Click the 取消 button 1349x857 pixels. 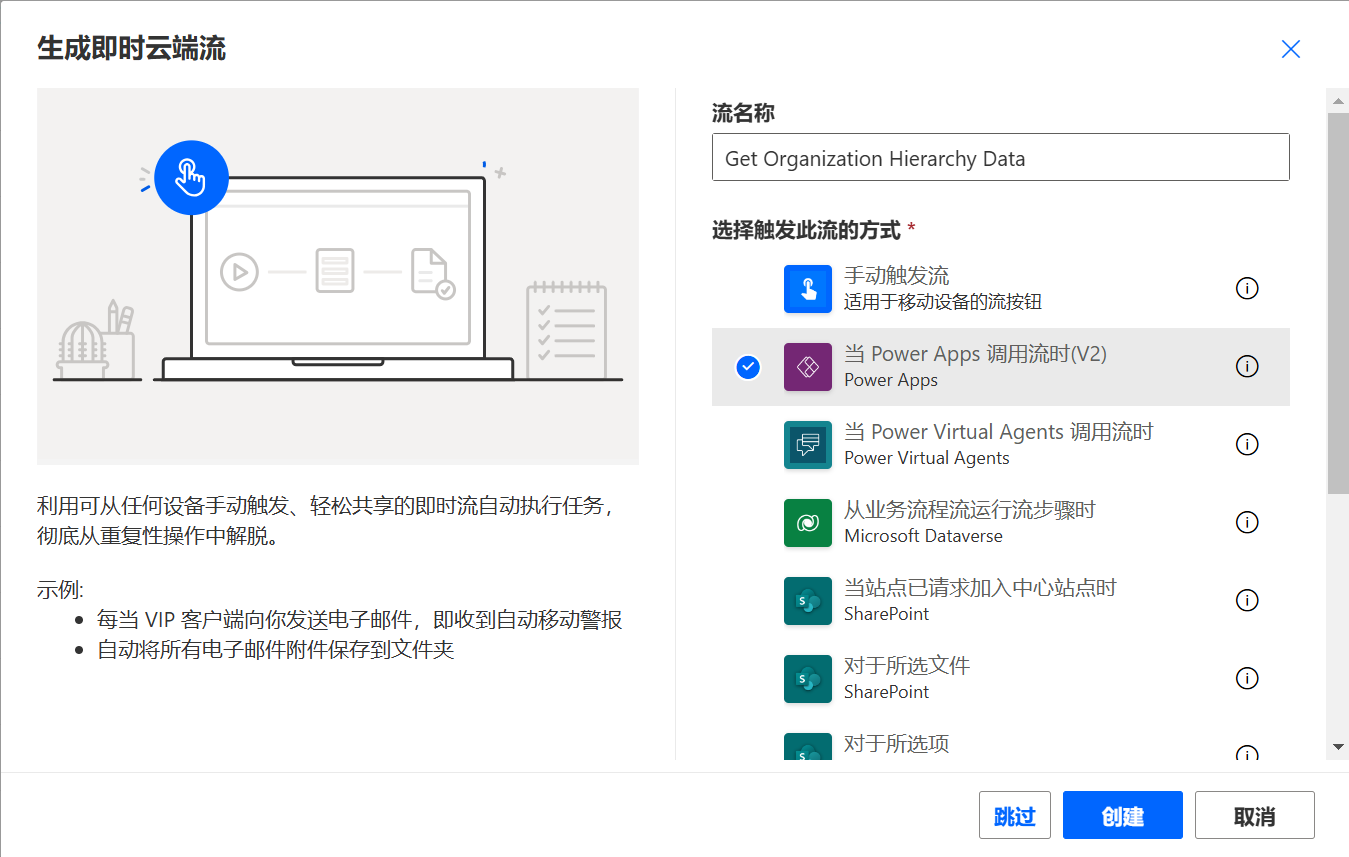click(x=1255, y=815)
